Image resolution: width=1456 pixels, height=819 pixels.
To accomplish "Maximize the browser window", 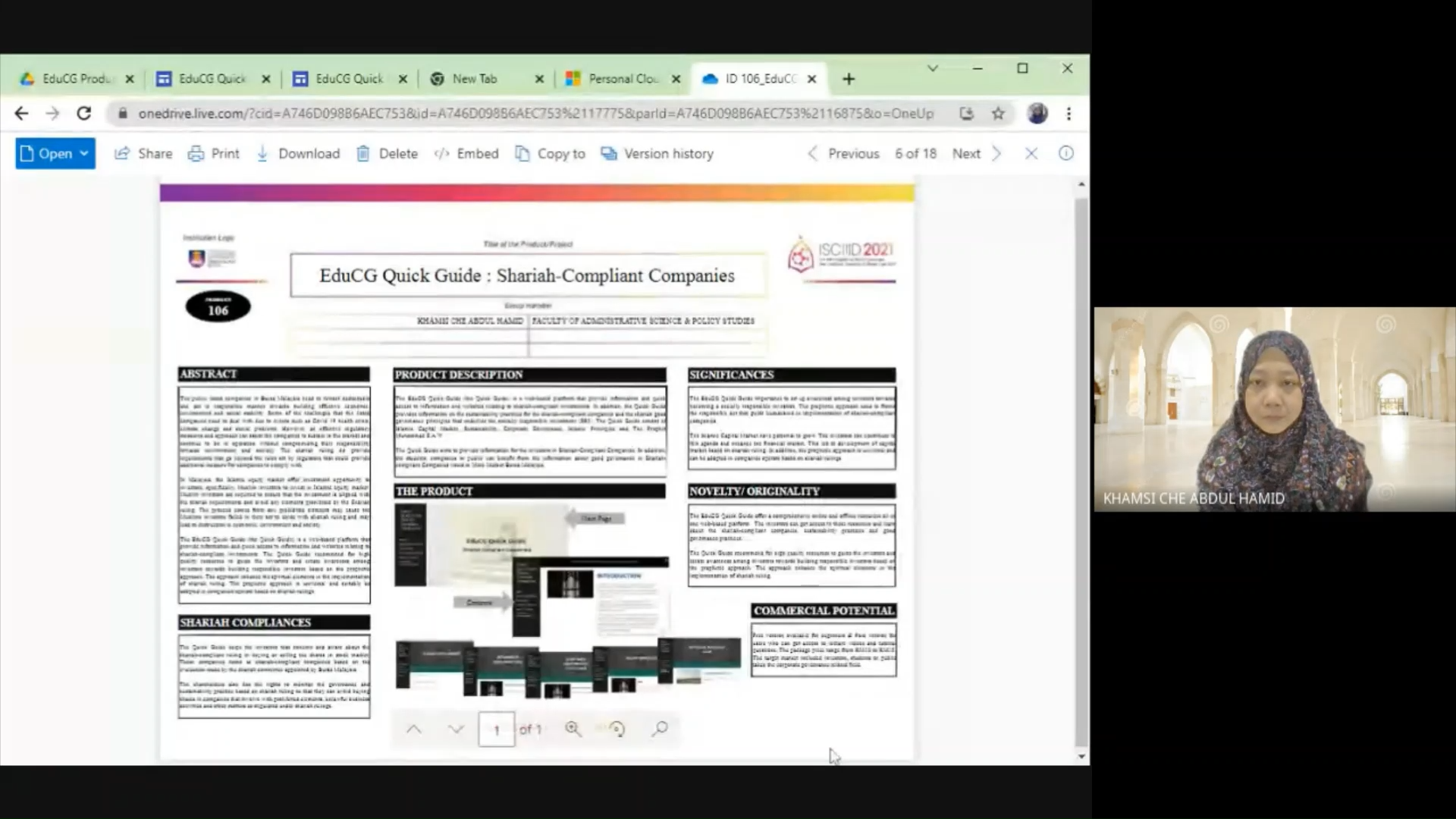I will [1022, 68].
